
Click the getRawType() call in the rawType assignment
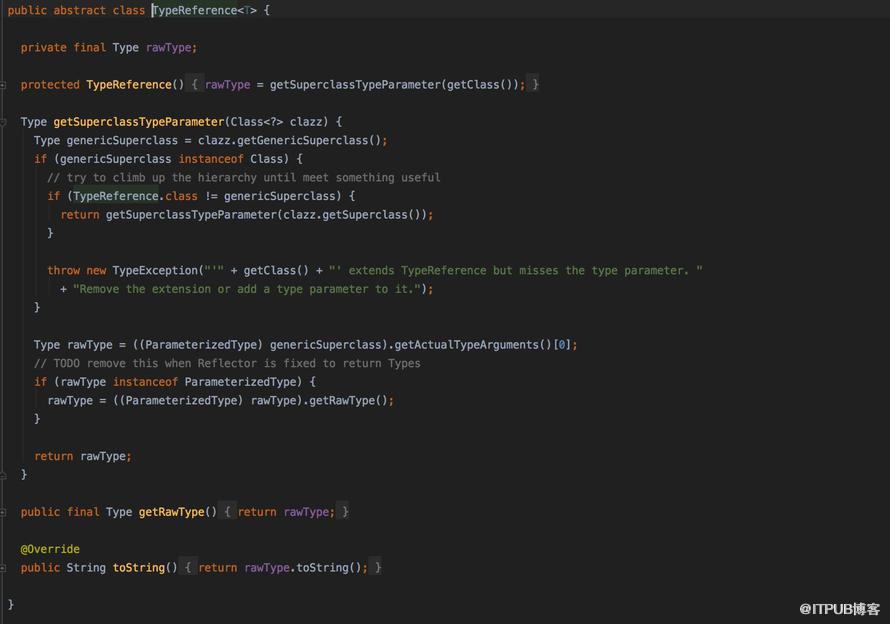349,400
